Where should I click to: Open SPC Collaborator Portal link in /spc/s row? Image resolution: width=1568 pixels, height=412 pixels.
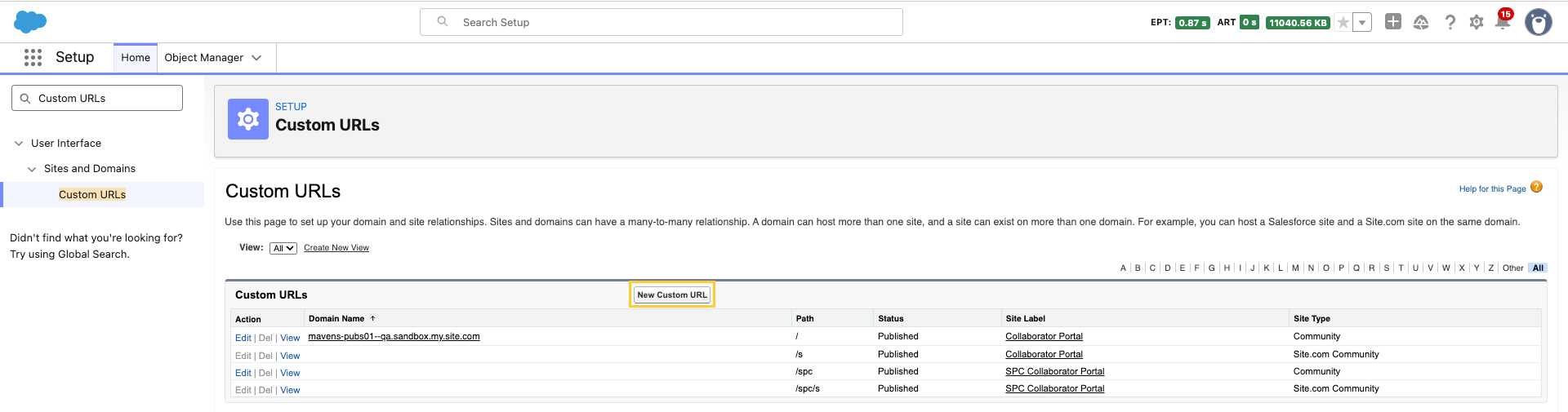[x=1054, y=388]
